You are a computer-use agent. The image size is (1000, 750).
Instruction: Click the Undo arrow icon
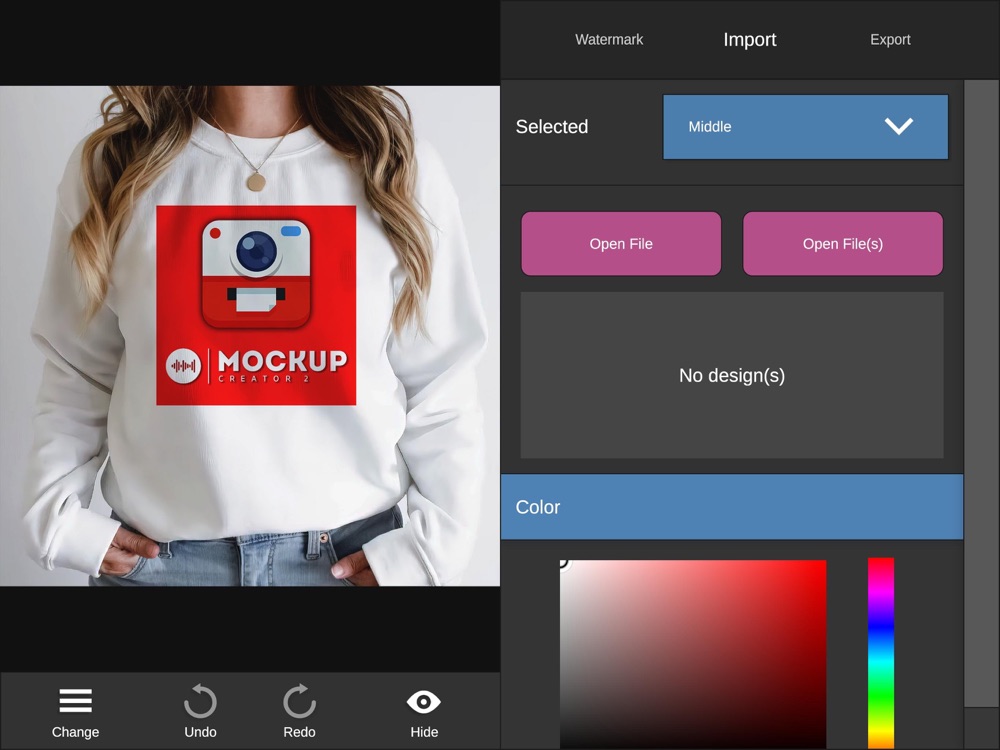click(x=200, y=701)
